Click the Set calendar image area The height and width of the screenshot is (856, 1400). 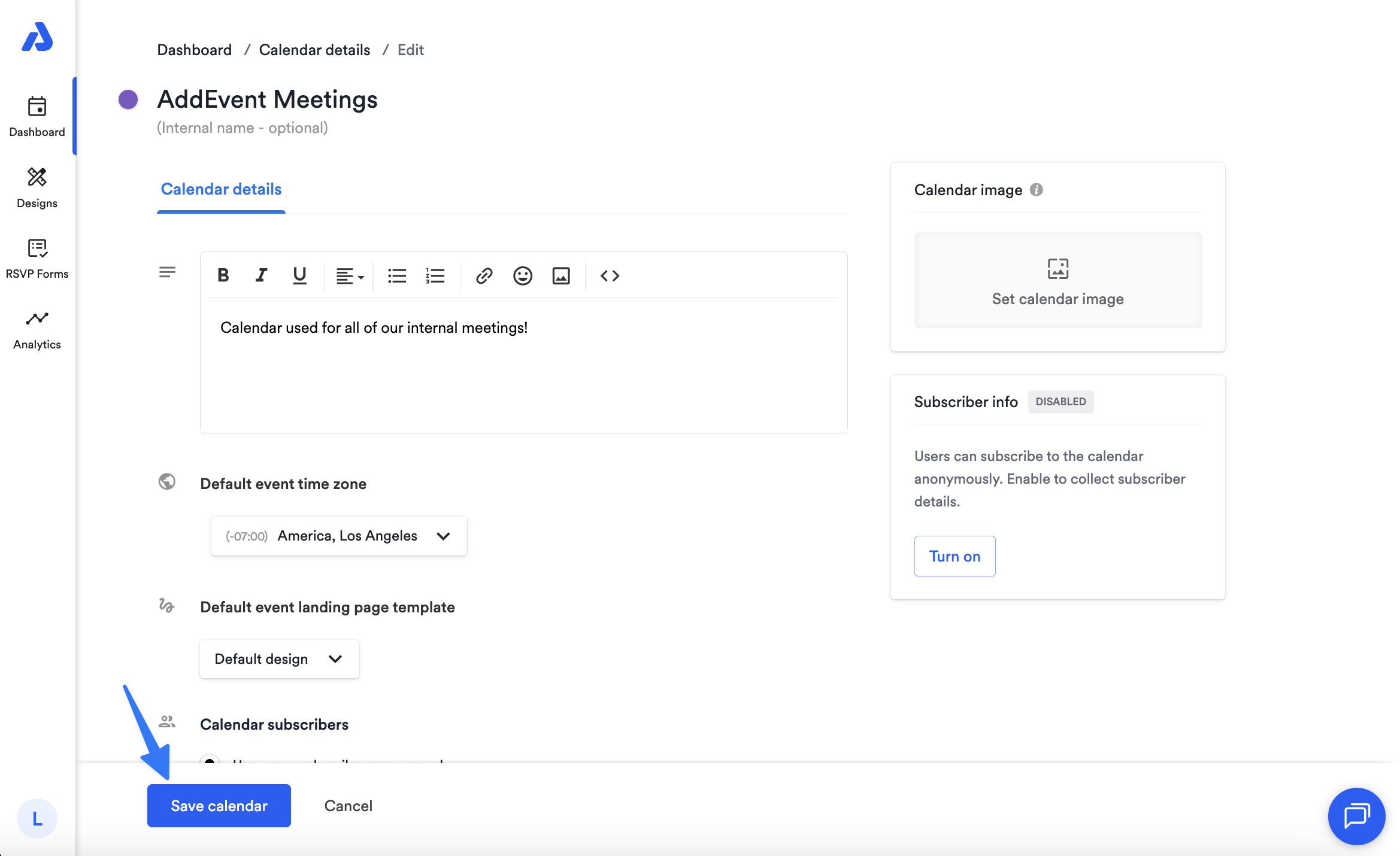pos(1057,280)
